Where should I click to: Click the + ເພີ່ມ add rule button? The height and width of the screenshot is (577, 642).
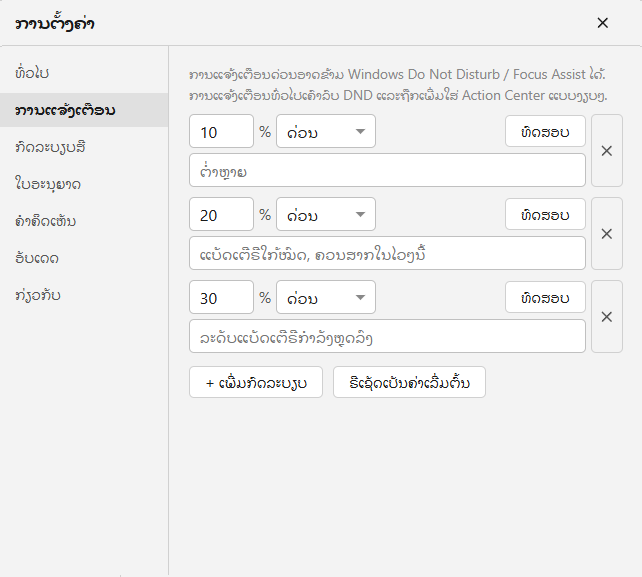tap(256, 382)
